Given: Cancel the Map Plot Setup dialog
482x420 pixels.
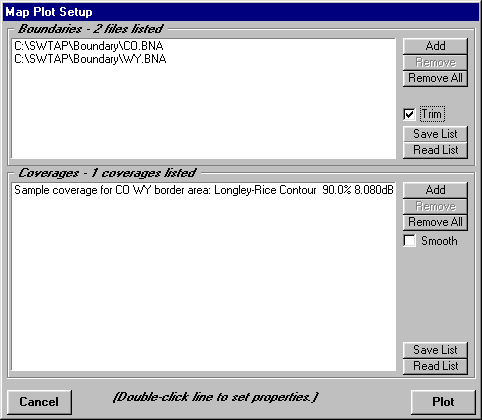Looking at the screenshot, I should 39,402.
